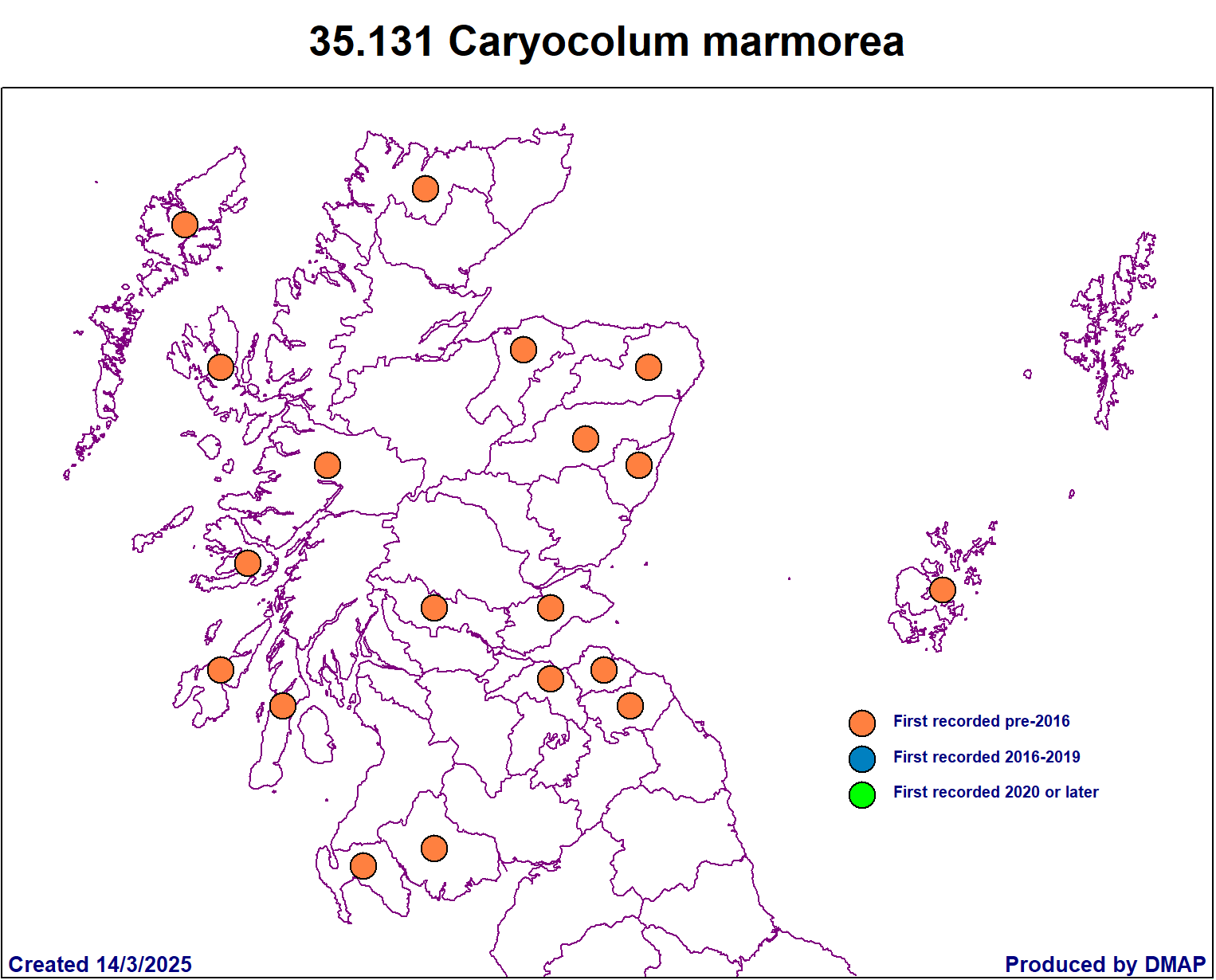The width and height of the screenshot is (1216, 980).
Task: Select the record dot on Islay
Action: (221, 670)
